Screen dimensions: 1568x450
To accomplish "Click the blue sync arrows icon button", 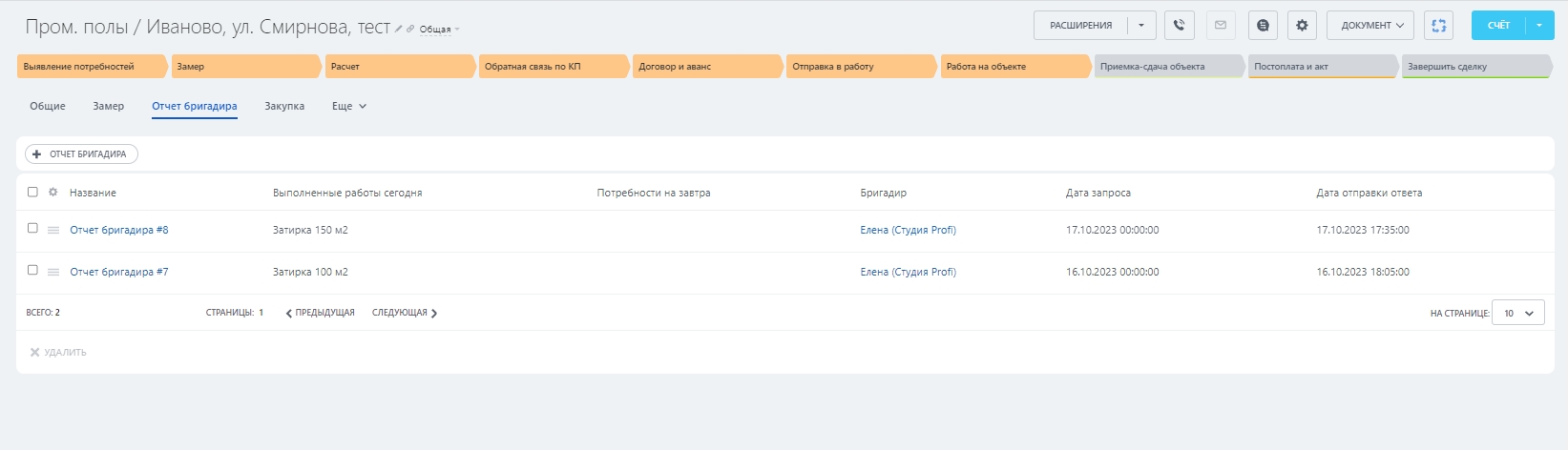I will [1438, 26].
